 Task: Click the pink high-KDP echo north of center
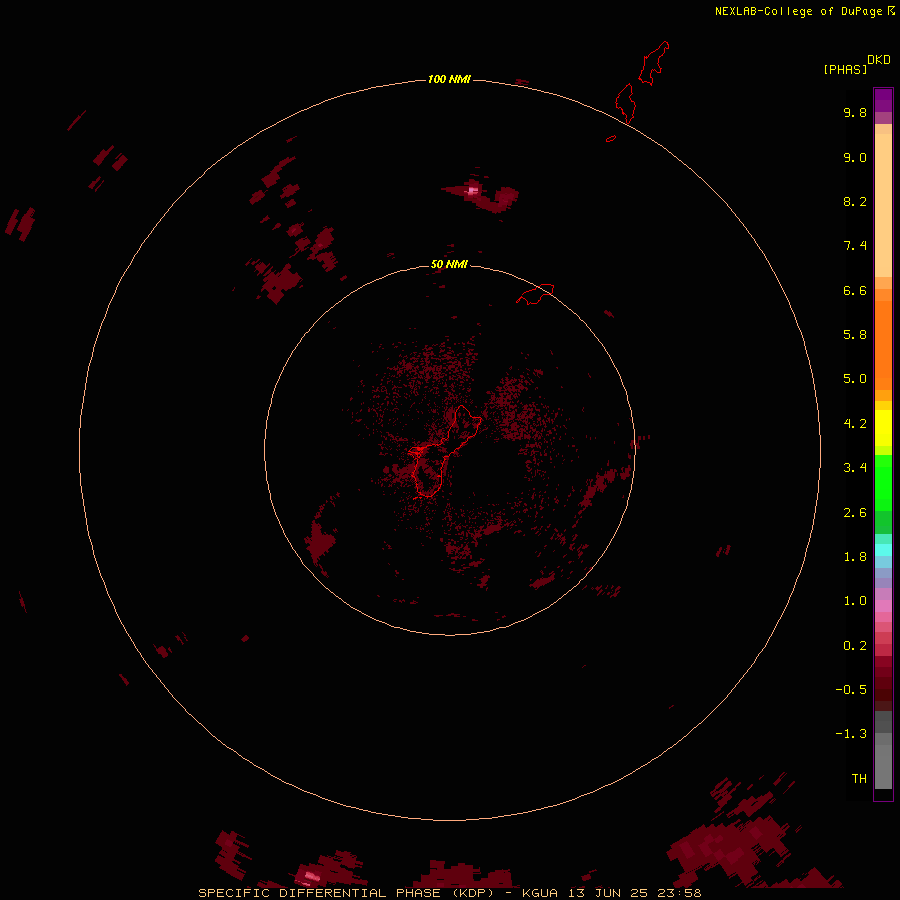(472, 191)
